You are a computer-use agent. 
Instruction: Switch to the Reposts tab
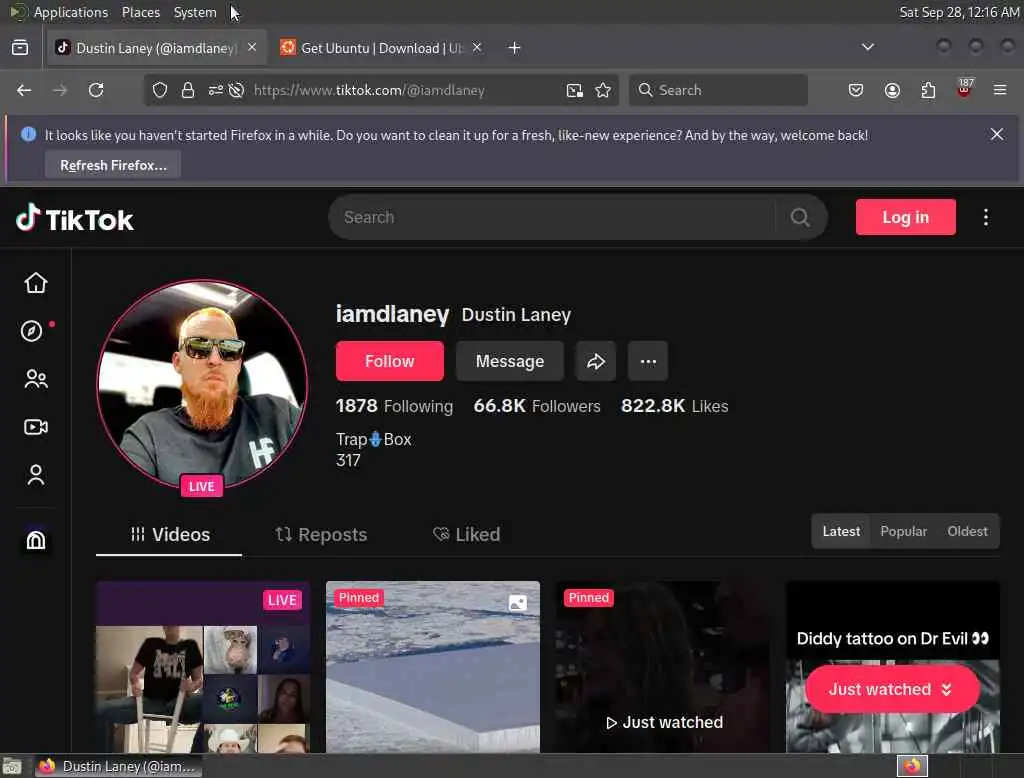tap(321, 534)
